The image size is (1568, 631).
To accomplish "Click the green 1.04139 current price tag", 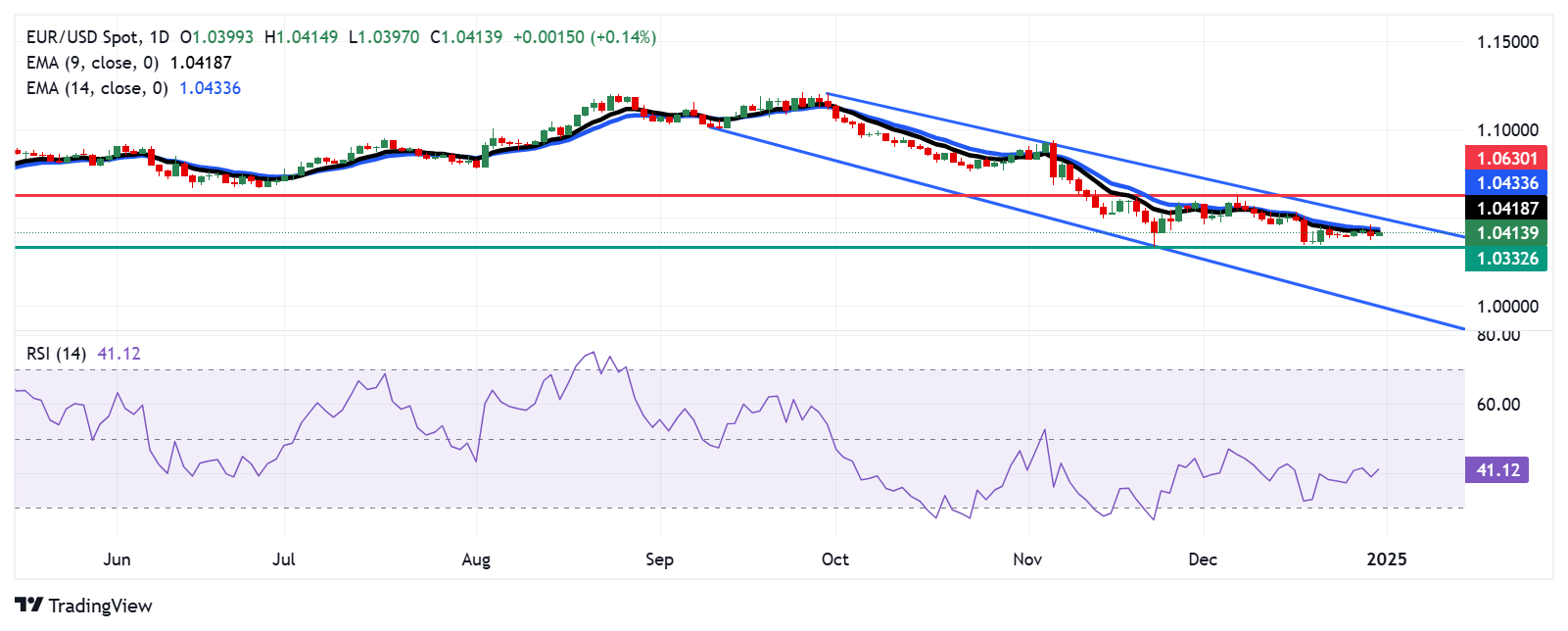I will pos(1506,233).
